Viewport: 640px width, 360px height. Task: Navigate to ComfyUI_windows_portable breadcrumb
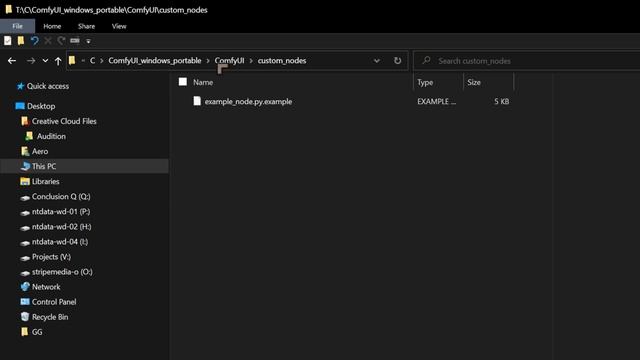tap(155, 60)
